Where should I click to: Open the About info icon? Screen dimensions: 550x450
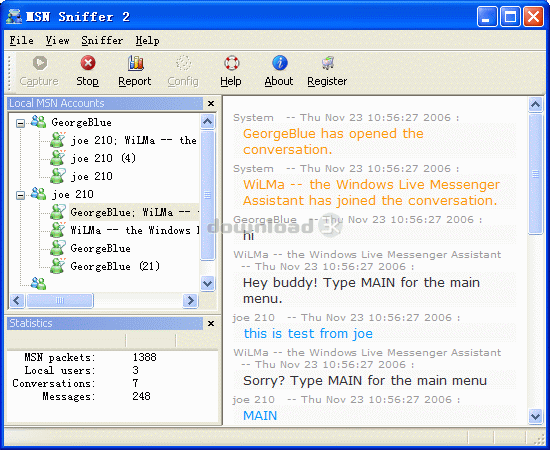coord(280,63)
